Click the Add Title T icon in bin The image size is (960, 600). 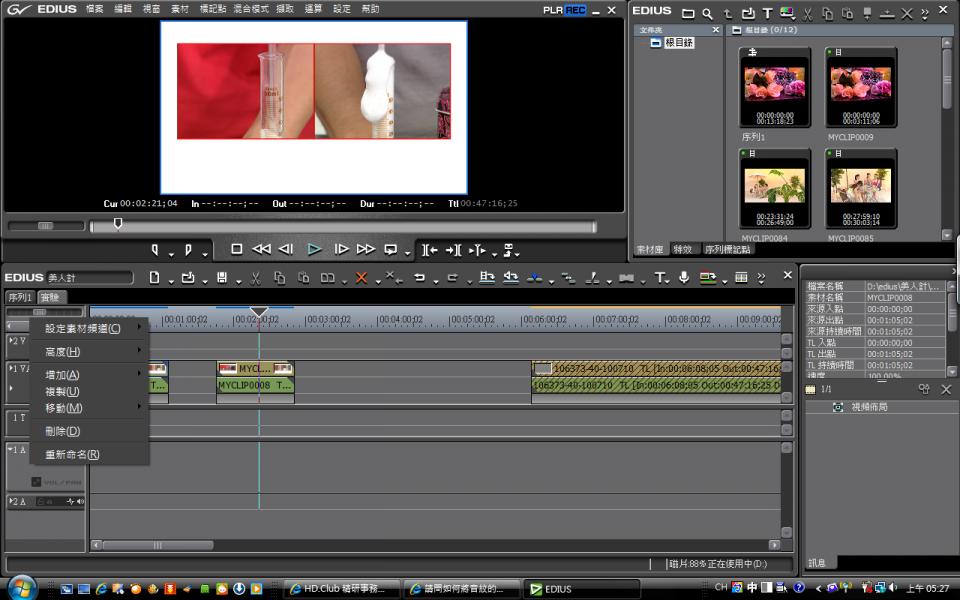(x=767, y=13)
